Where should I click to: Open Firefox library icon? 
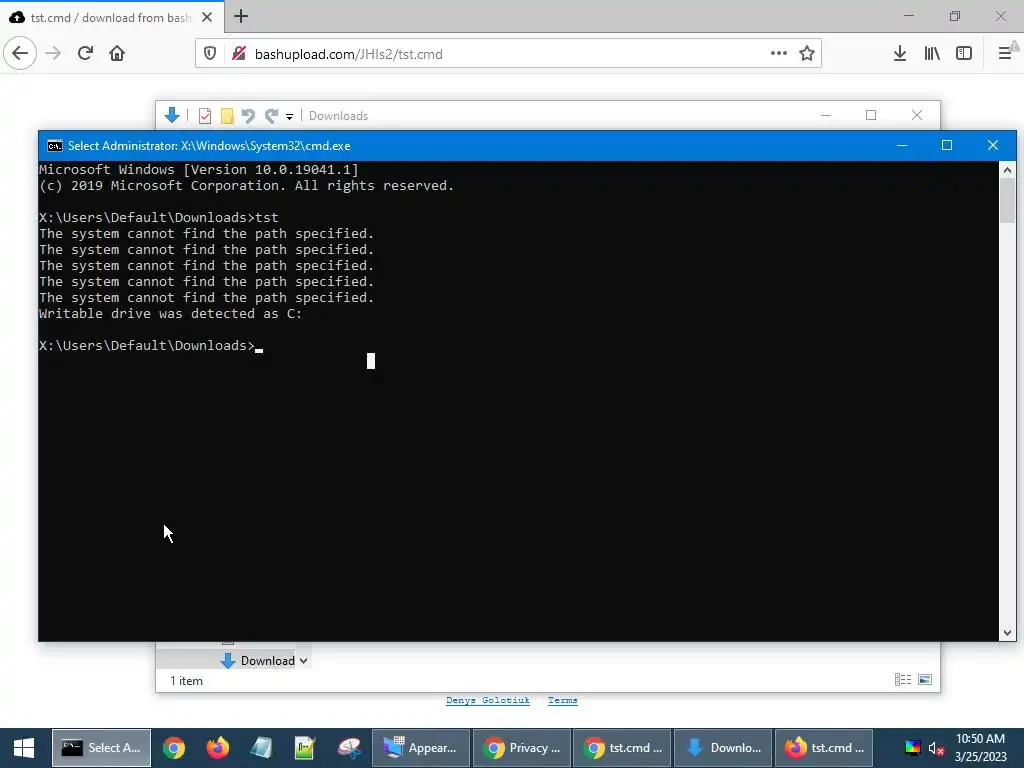[932, 54]
